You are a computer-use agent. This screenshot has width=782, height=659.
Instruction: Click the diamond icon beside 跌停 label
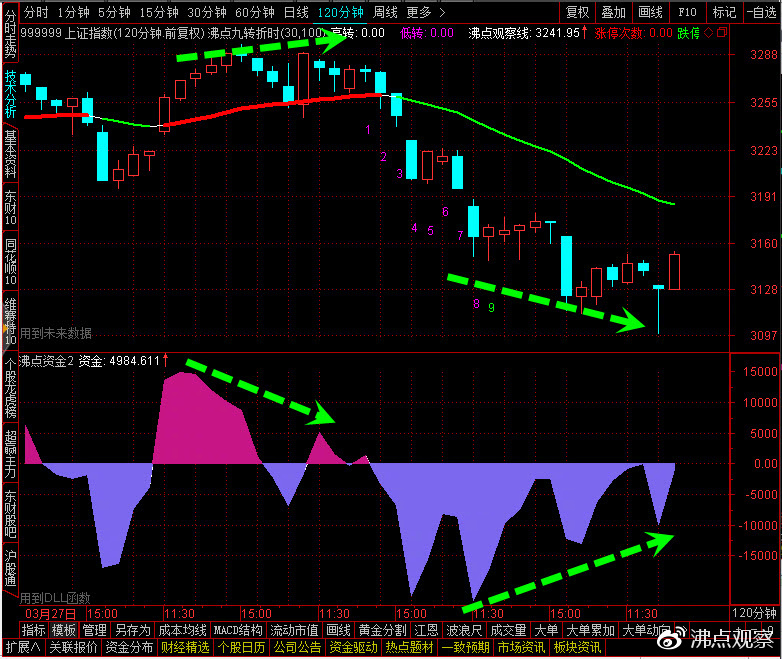pyautogui.click(x=708, y=33)
